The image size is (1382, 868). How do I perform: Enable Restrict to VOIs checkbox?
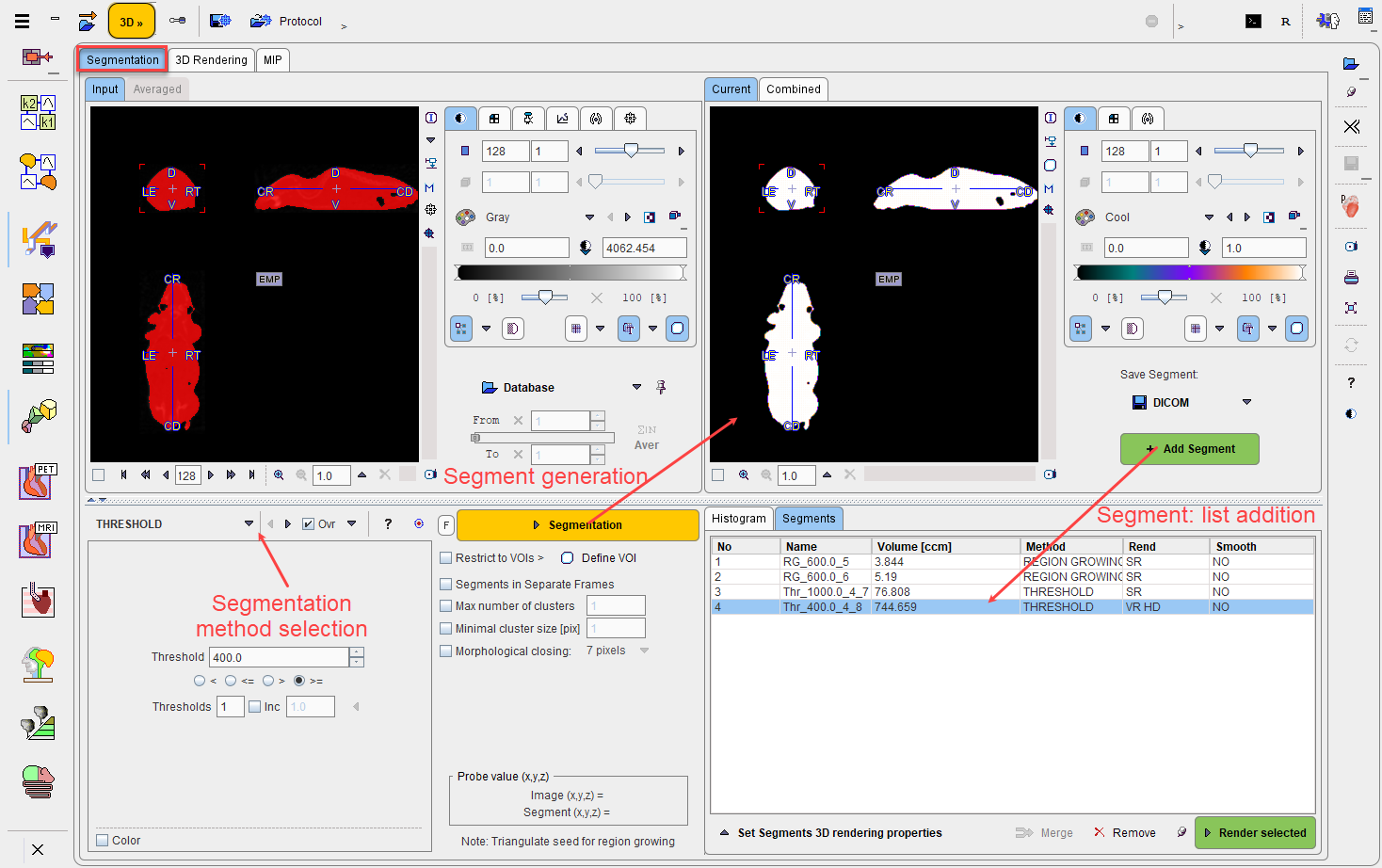point(446,558)
